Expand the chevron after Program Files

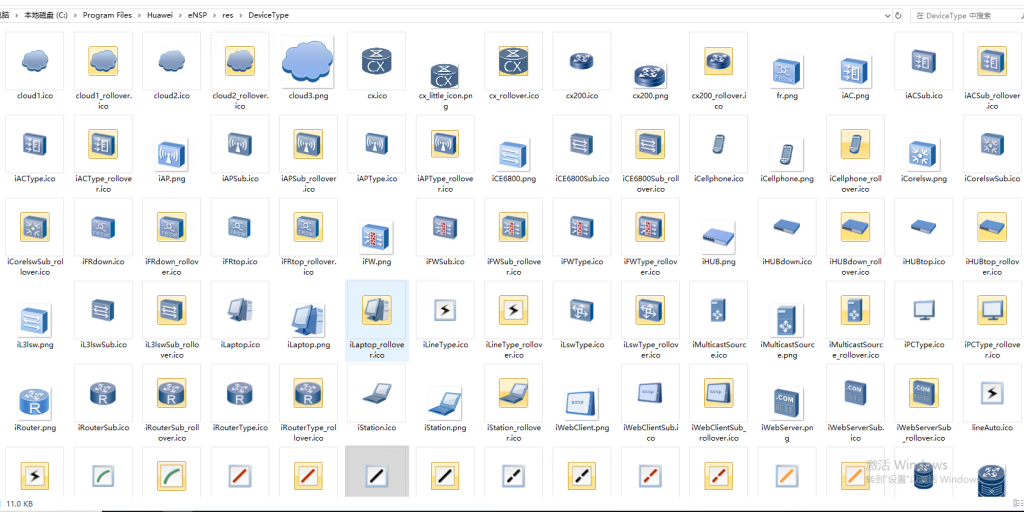point(139,16)
